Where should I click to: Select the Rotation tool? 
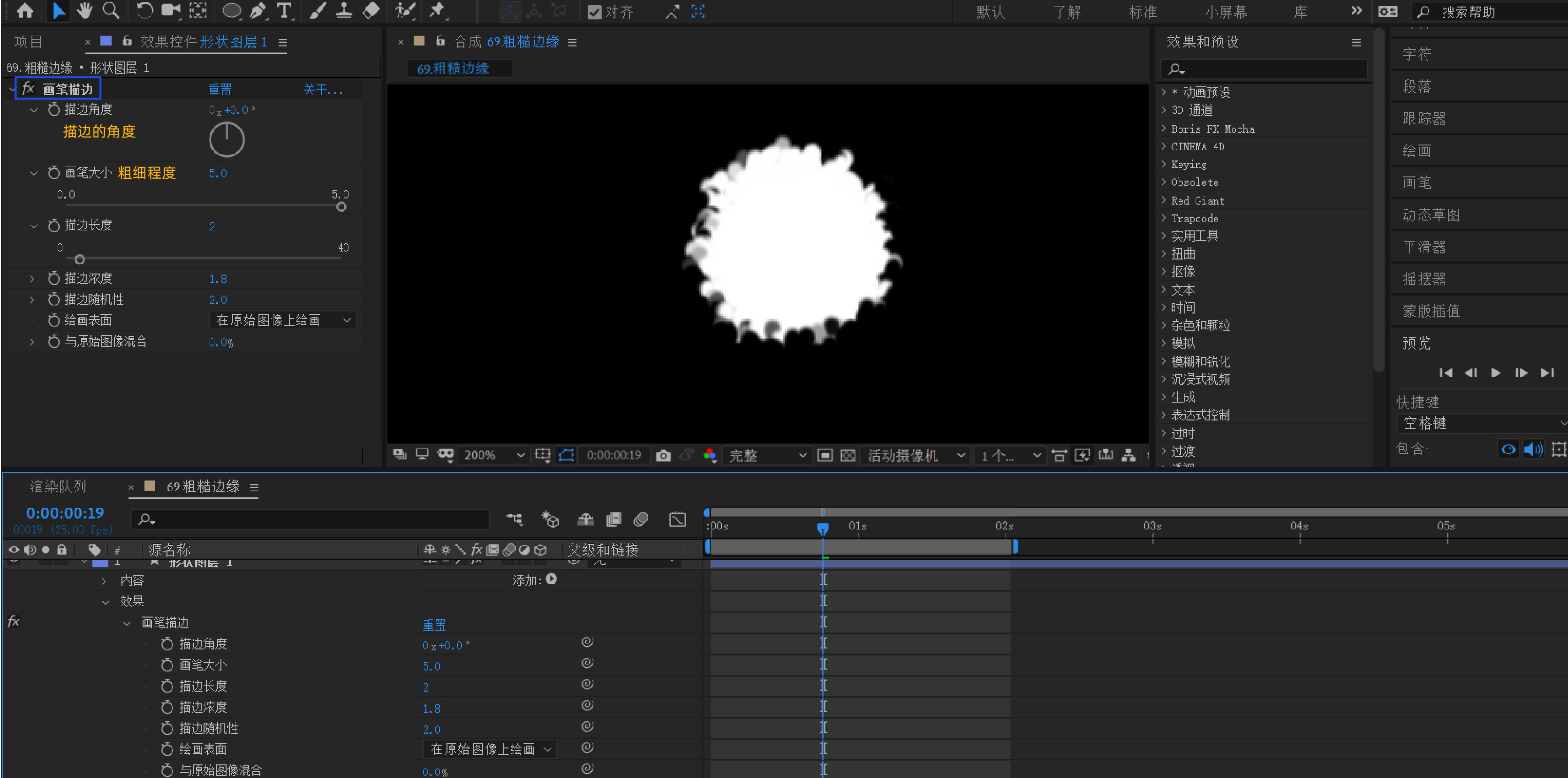pos(144,10)
